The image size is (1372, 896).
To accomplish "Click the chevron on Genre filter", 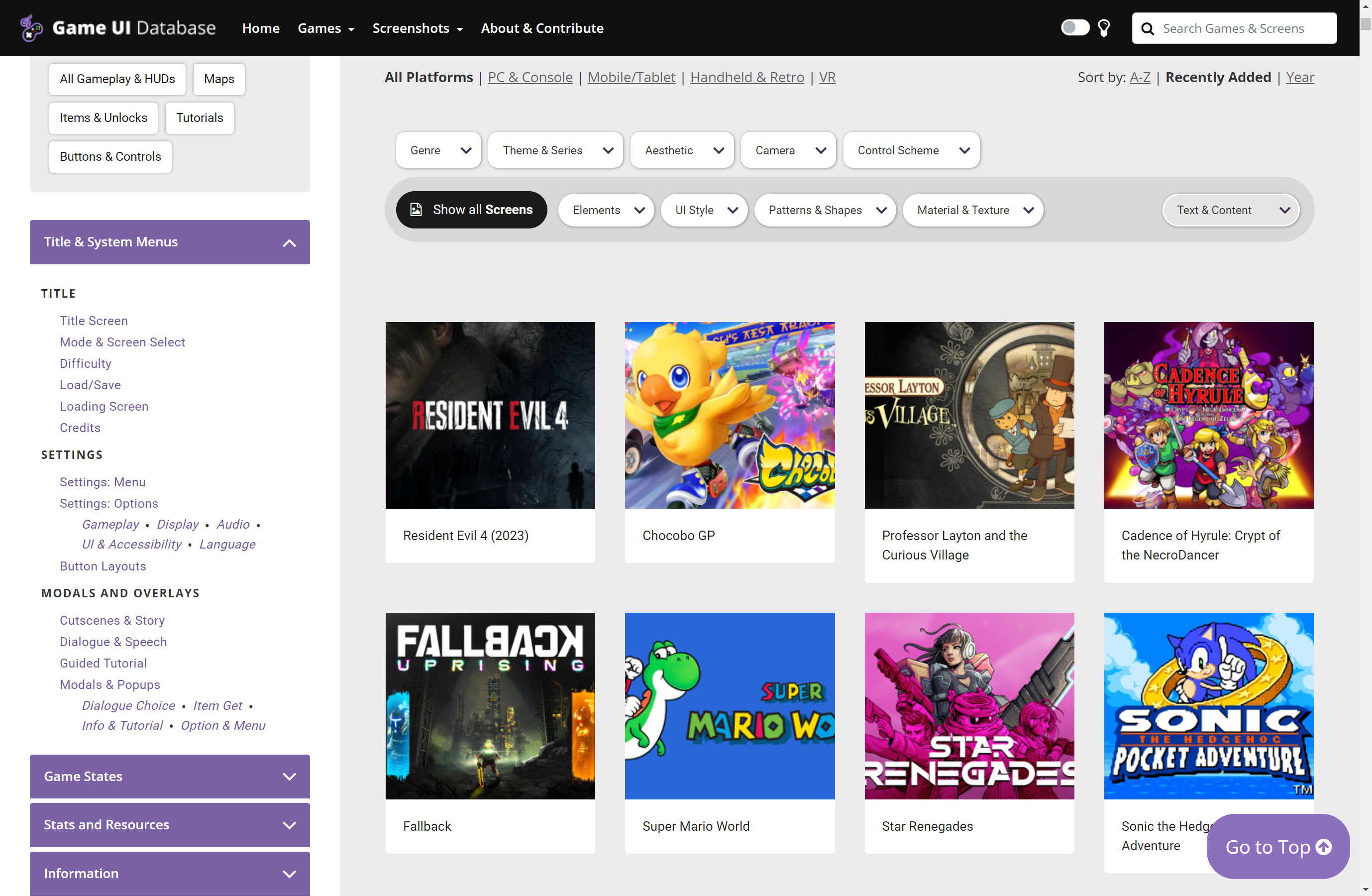I will click(x=466, y=150).
